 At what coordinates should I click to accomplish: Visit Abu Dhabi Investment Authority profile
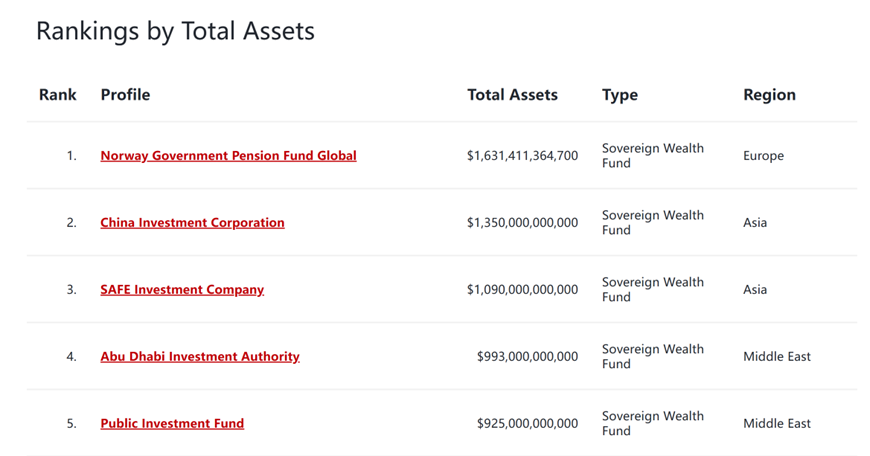point(200,357)
